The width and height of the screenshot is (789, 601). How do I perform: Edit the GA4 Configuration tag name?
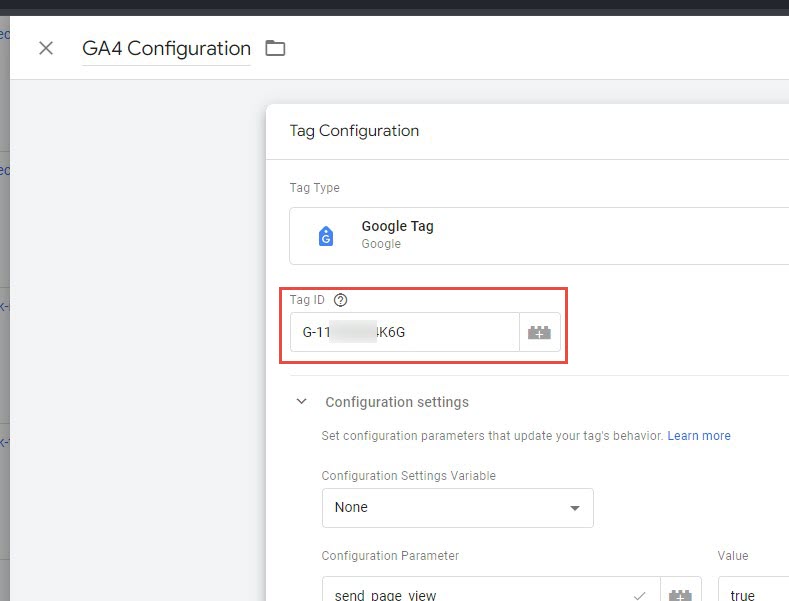click(x=166, y=48)
